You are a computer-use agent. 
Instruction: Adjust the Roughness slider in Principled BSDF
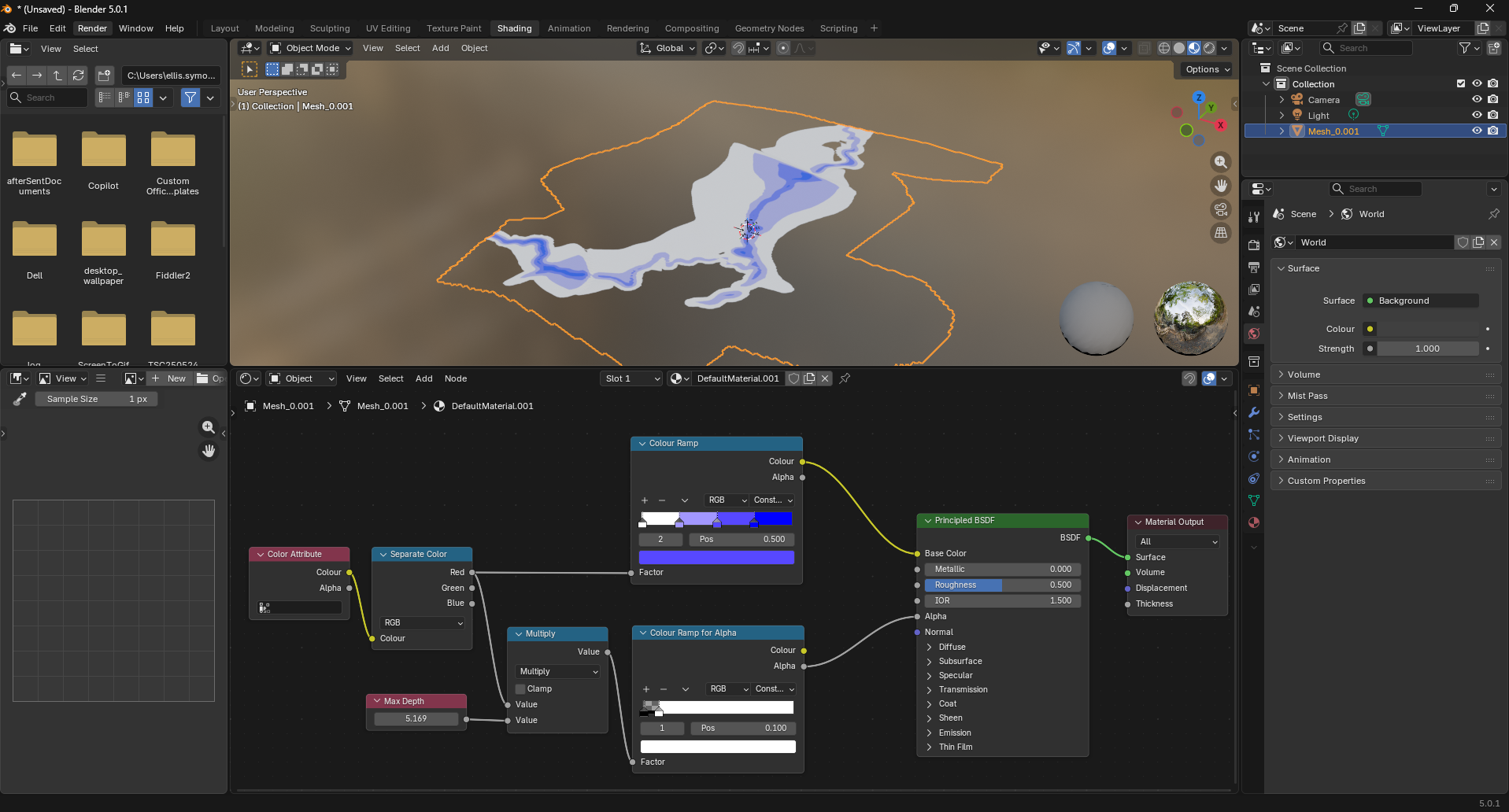point(1002,585)
